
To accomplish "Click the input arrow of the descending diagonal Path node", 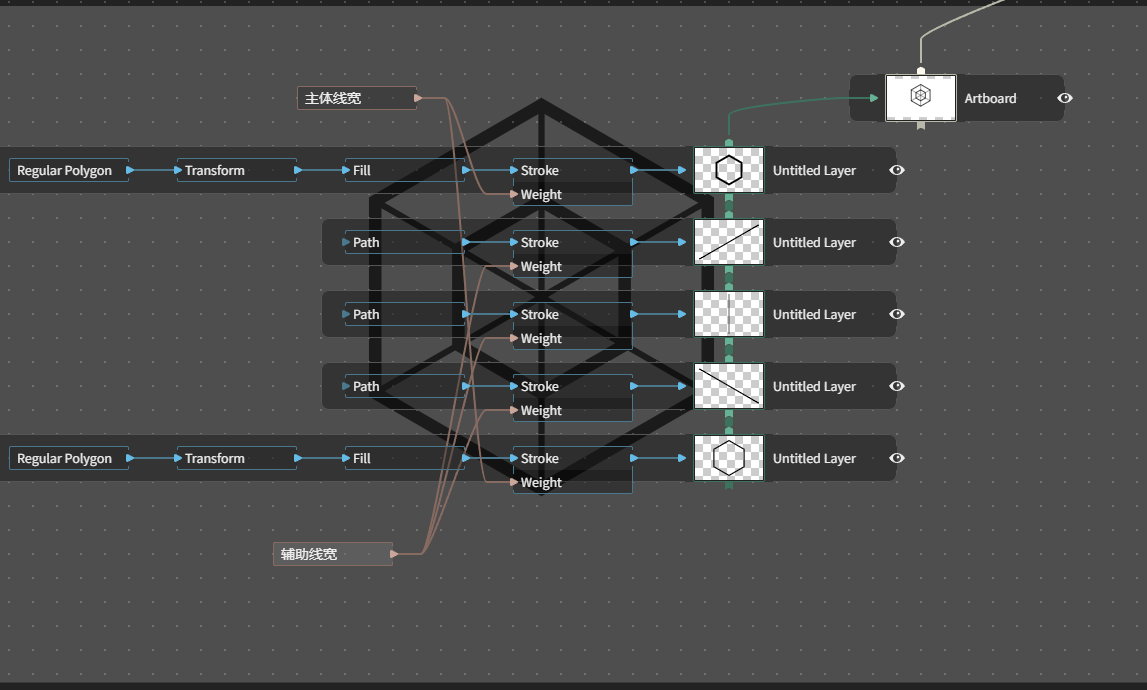I will (346, 386).
